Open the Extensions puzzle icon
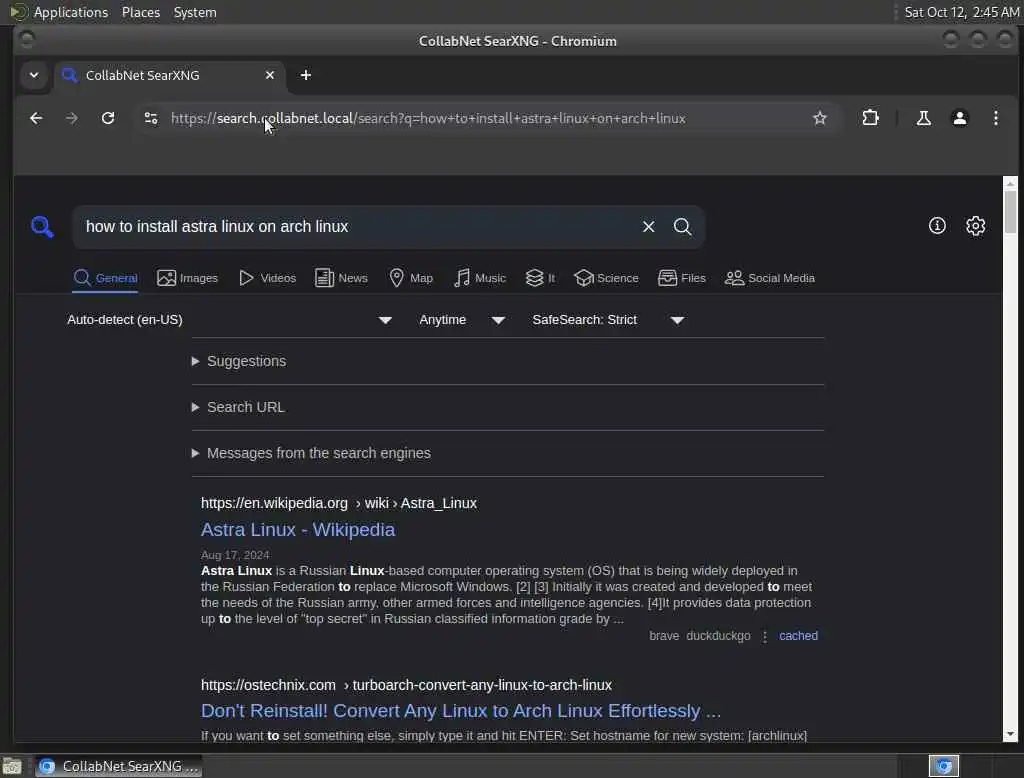Image resolution: width=1024 pixels, height=778 pixels. 870,118
